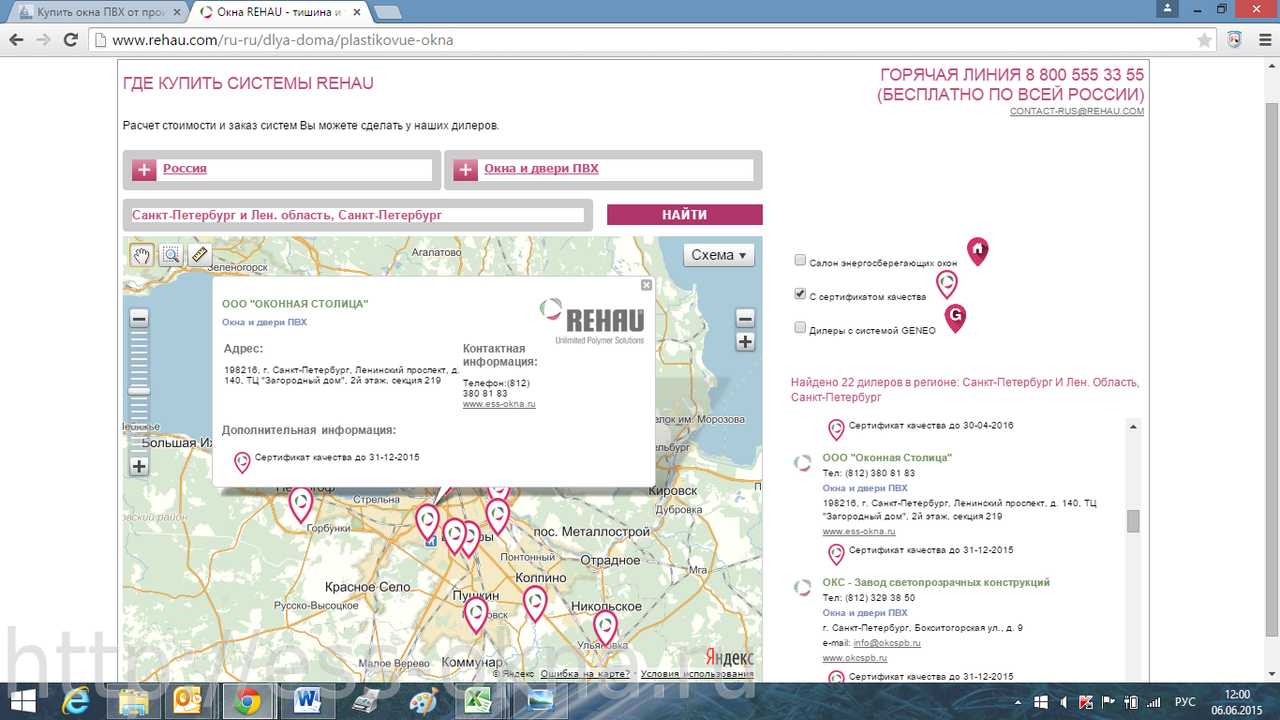Select the hand pan map tool
The image size is (1280, 720).
[x=142, y=255]
